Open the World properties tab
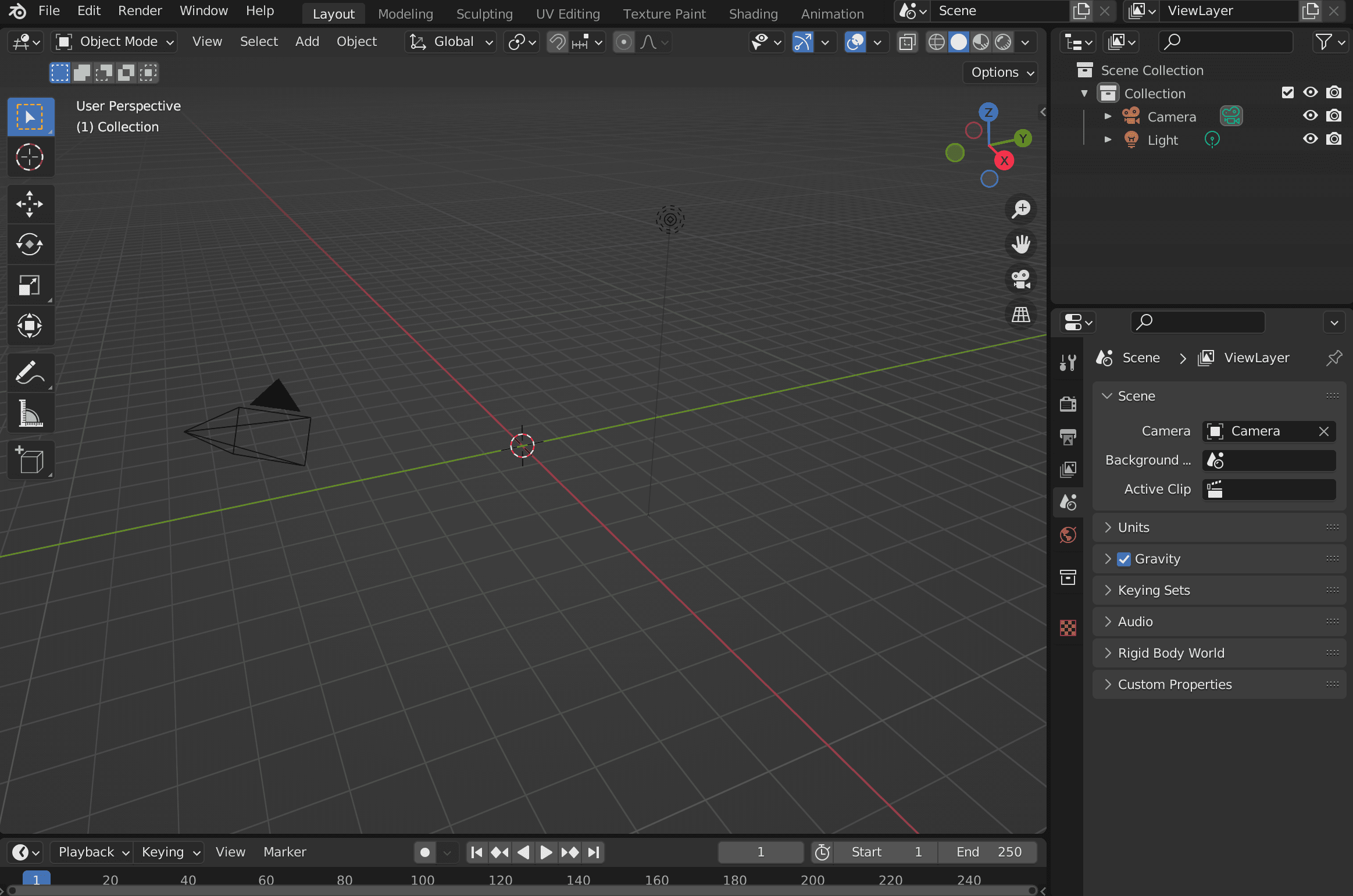The height and width of the screenshot is (896, 1353). [x=1068, y=535]
